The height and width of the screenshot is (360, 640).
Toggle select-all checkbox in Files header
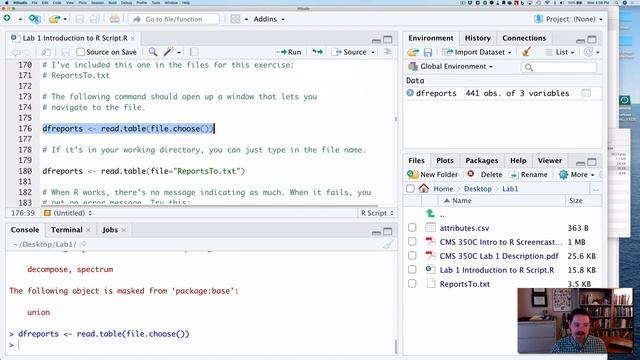pos(410,189)
